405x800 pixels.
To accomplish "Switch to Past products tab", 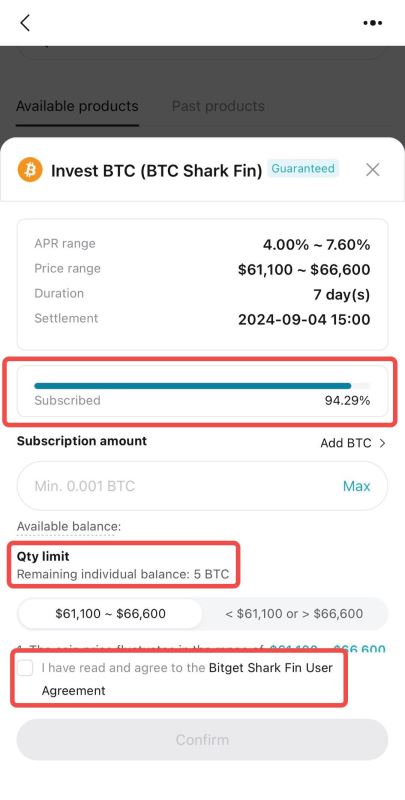I will click(x=218, y=106).
